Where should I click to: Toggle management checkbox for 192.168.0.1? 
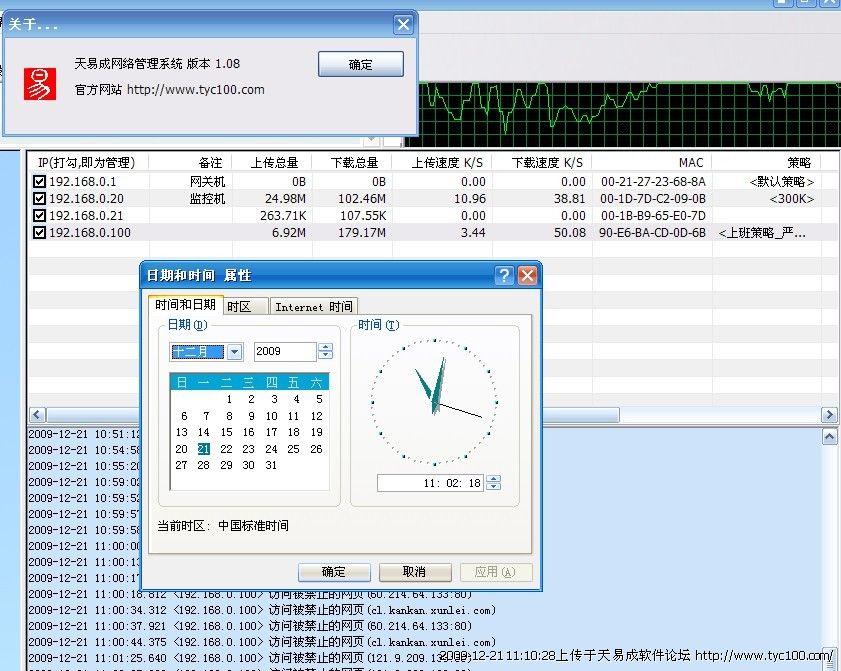(x=39, y=181)
